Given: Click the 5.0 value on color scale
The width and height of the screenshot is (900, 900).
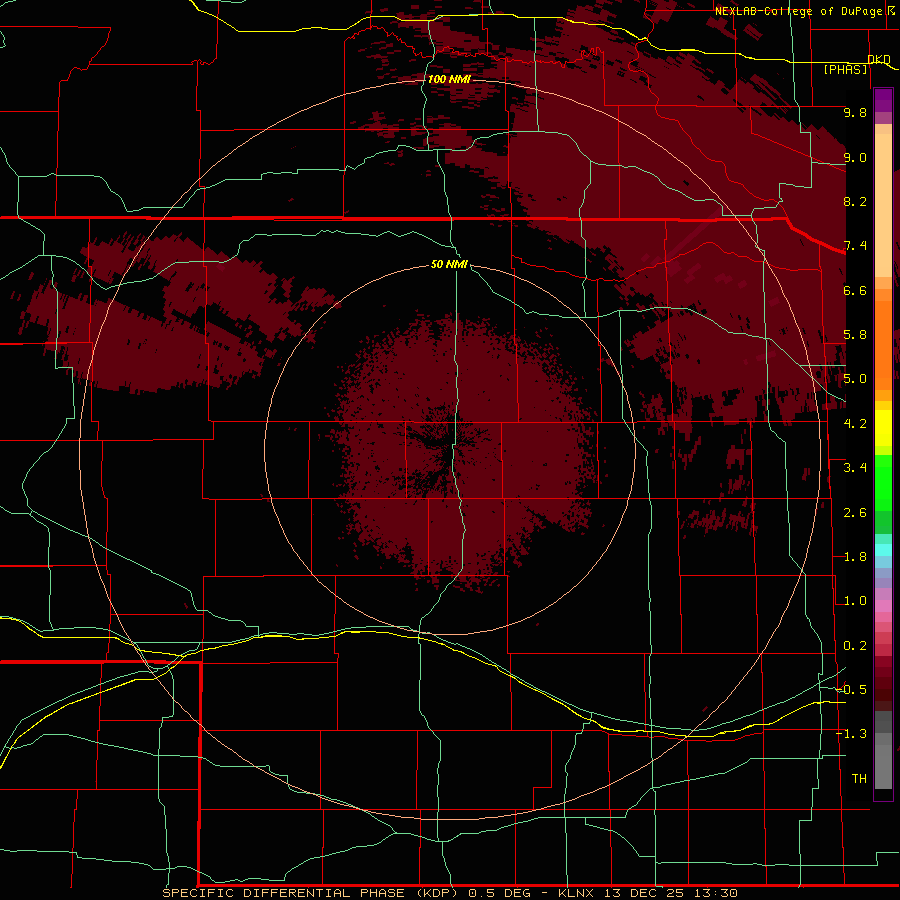Looking at the screenshot, I should (855, 379).
